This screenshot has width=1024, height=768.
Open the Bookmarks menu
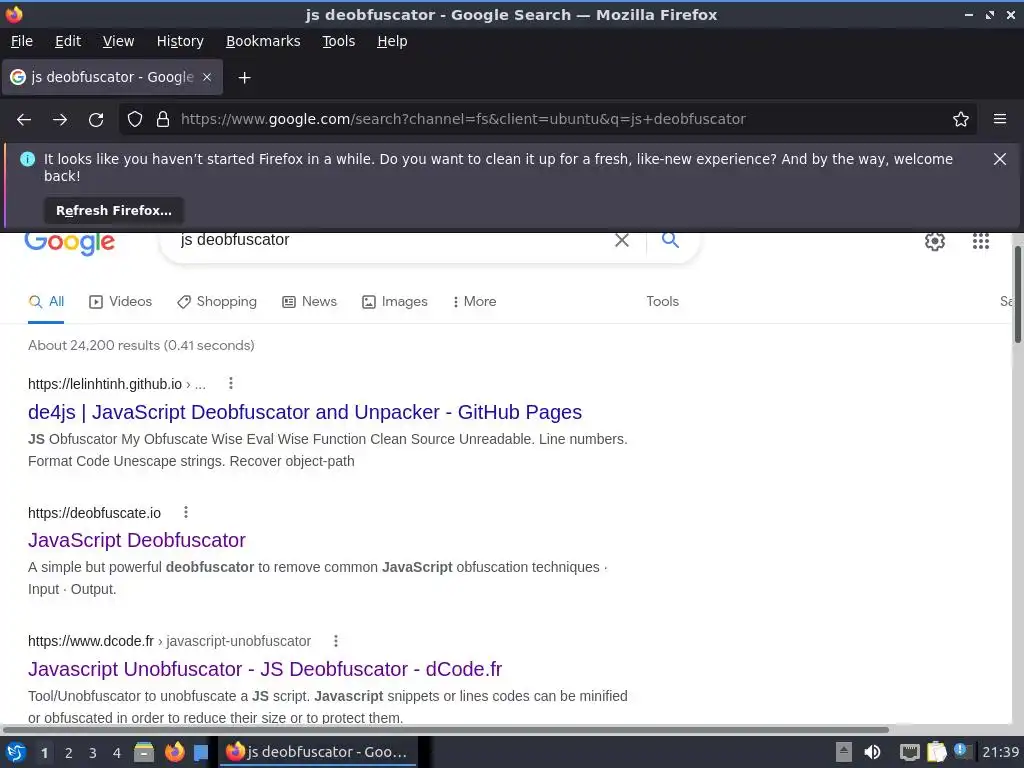tap(263, 41)
